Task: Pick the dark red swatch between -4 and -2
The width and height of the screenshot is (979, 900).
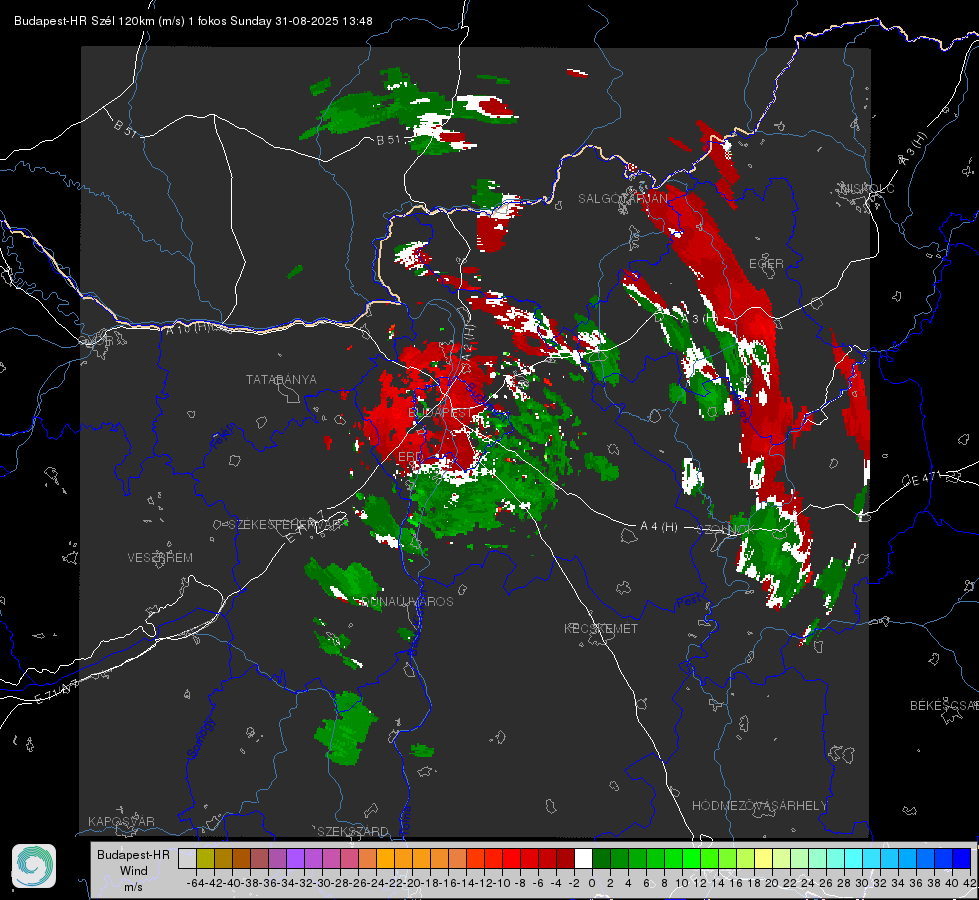Action: [x=566, y=858]
